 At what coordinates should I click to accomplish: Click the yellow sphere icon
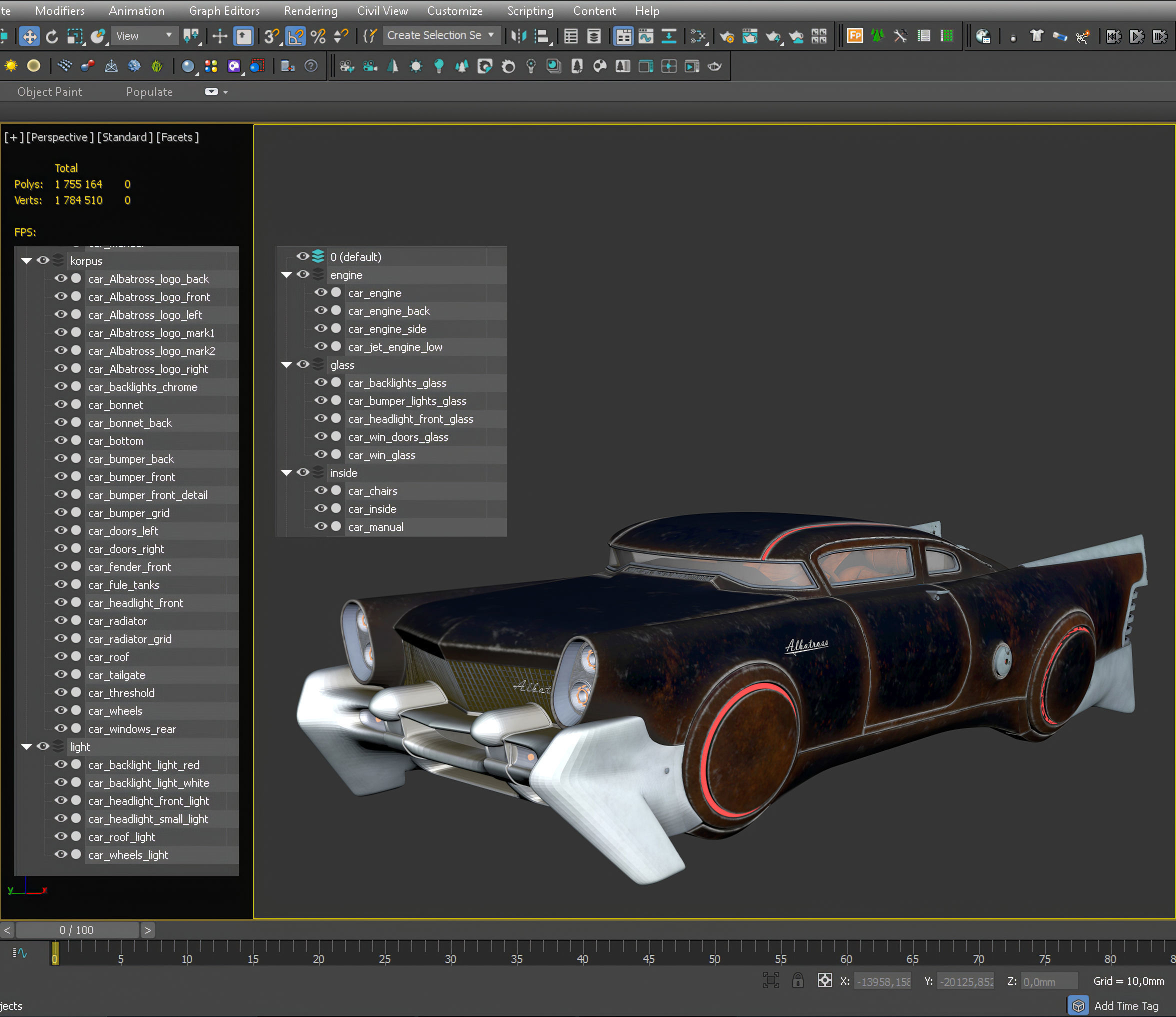(34, 66)
